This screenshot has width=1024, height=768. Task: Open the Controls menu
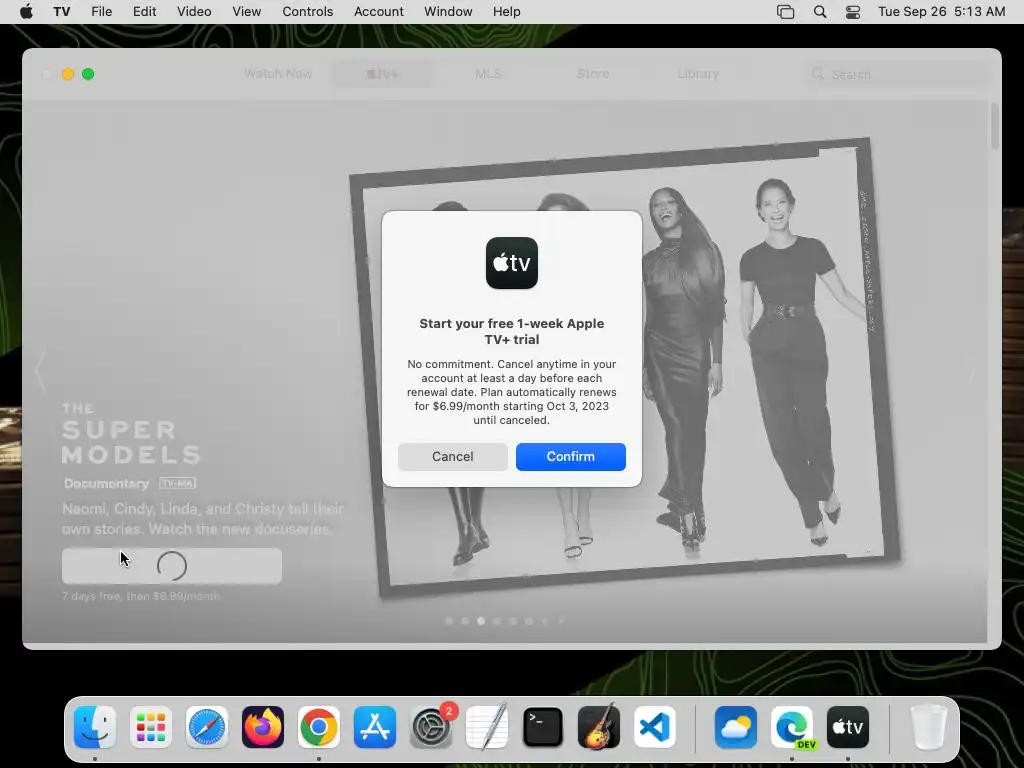(308, 11)
